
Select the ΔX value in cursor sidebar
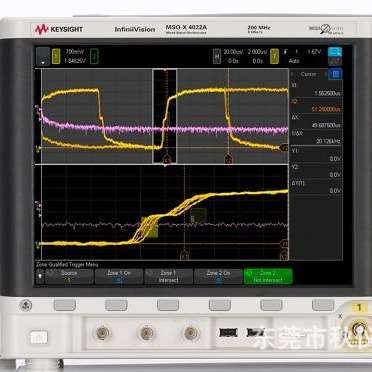pyautogui.click(x=327, y=126)
